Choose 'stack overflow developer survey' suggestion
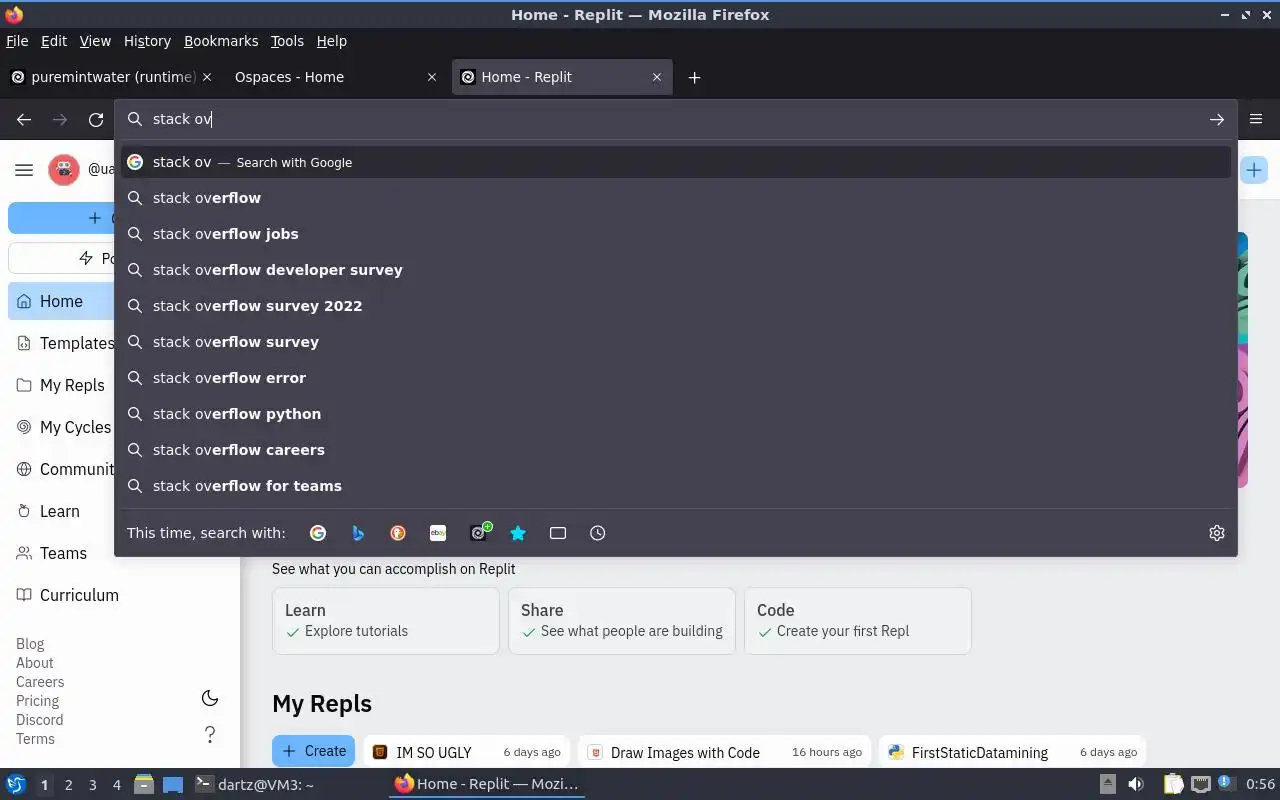 tap(676, 270)
